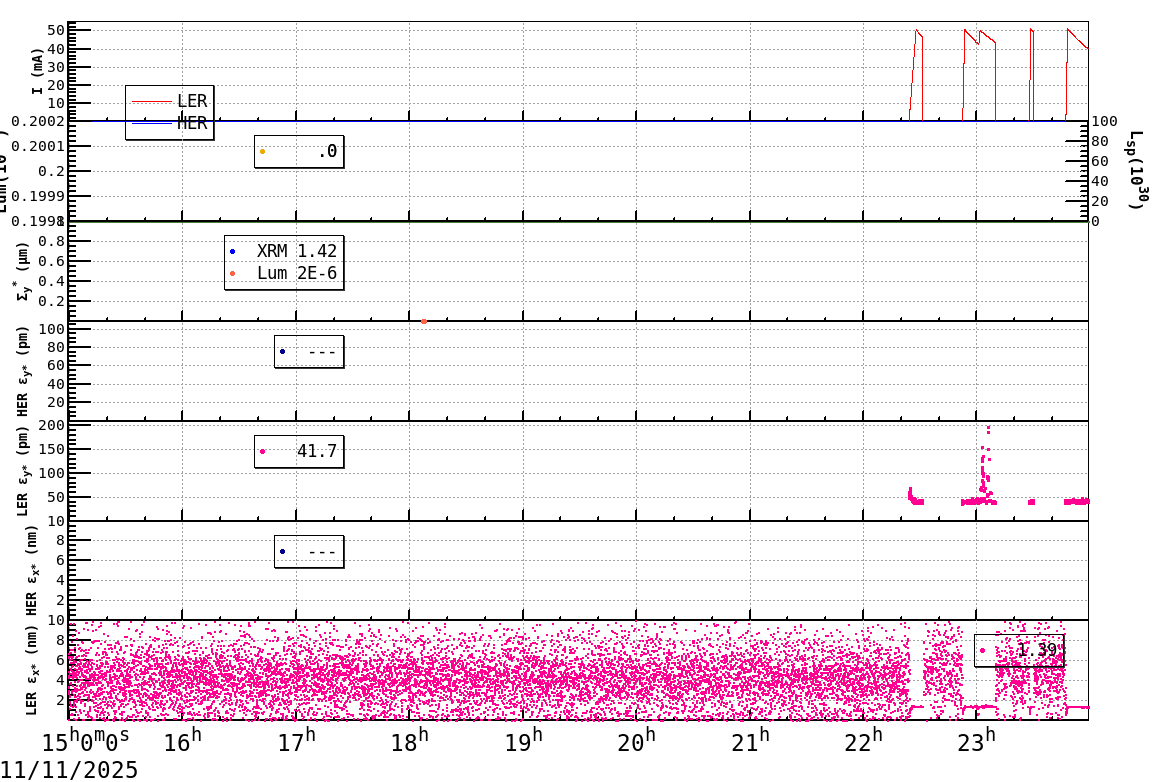Click the orange marker in the luminosity legend
Viewport: 1160px width, 782px height.
coord(263,152)
